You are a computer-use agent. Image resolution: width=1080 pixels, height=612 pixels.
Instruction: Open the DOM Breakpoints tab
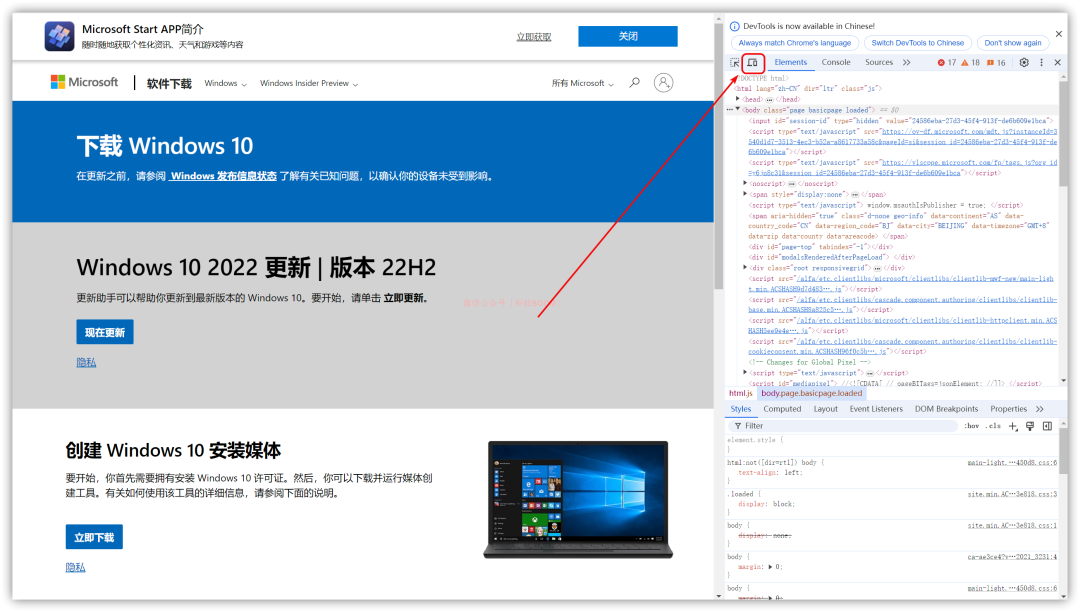(x=946, y=409)
